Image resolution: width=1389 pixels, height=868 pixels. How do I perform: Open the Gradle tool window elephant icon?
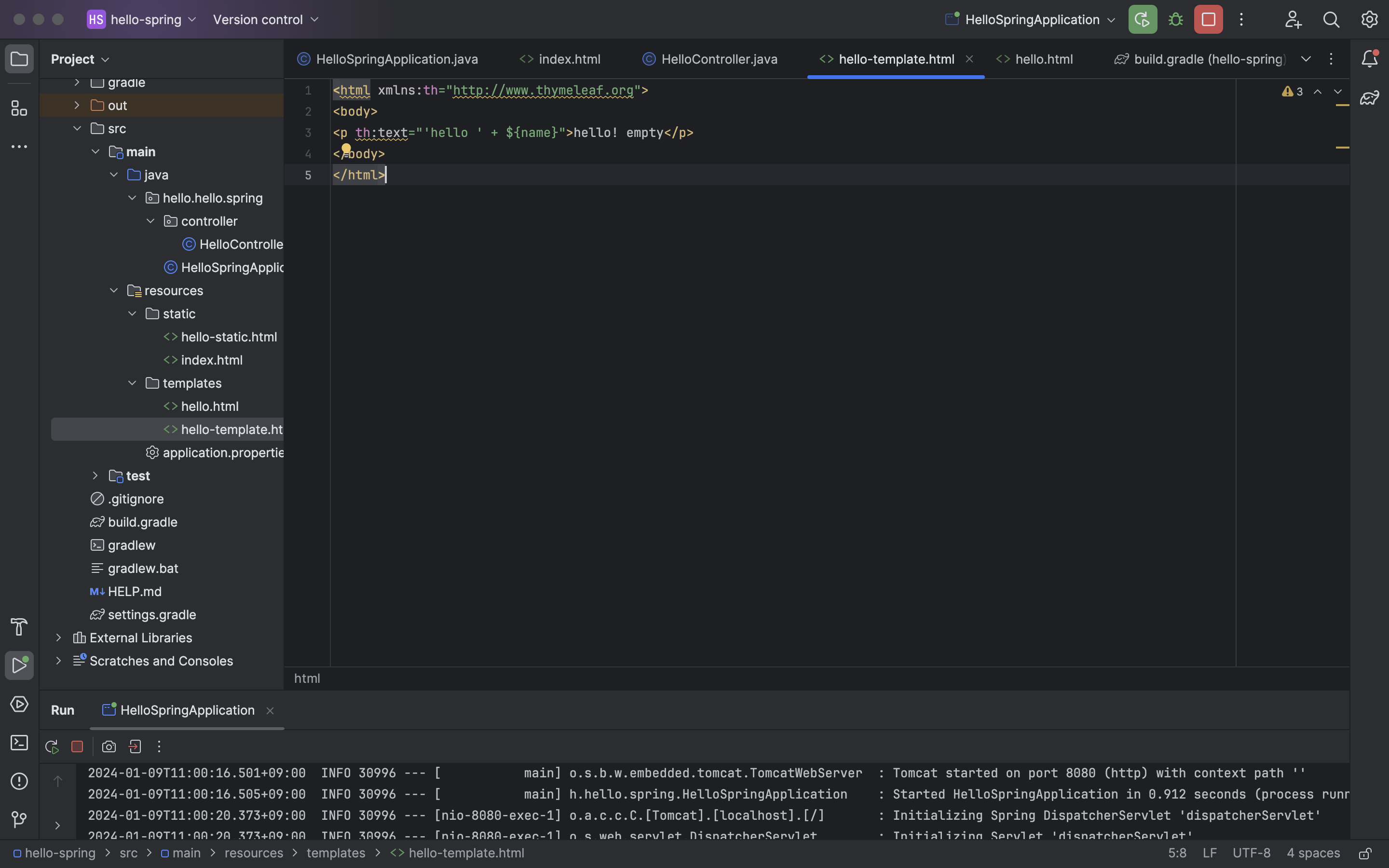[x=1370, y=97]
